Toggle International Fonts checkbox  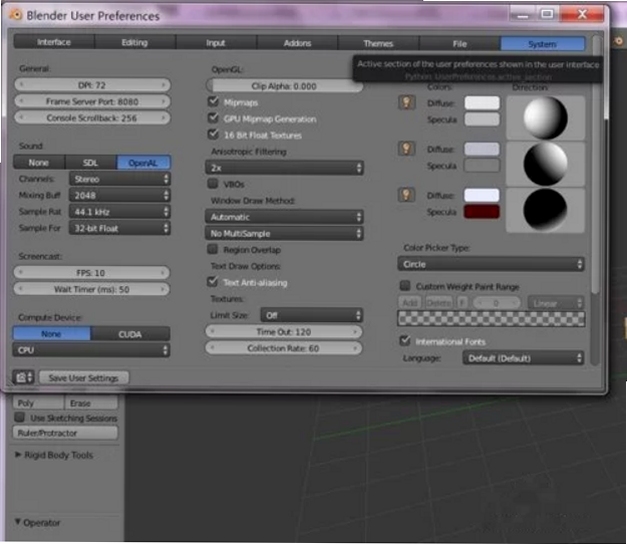click(405, 340)
